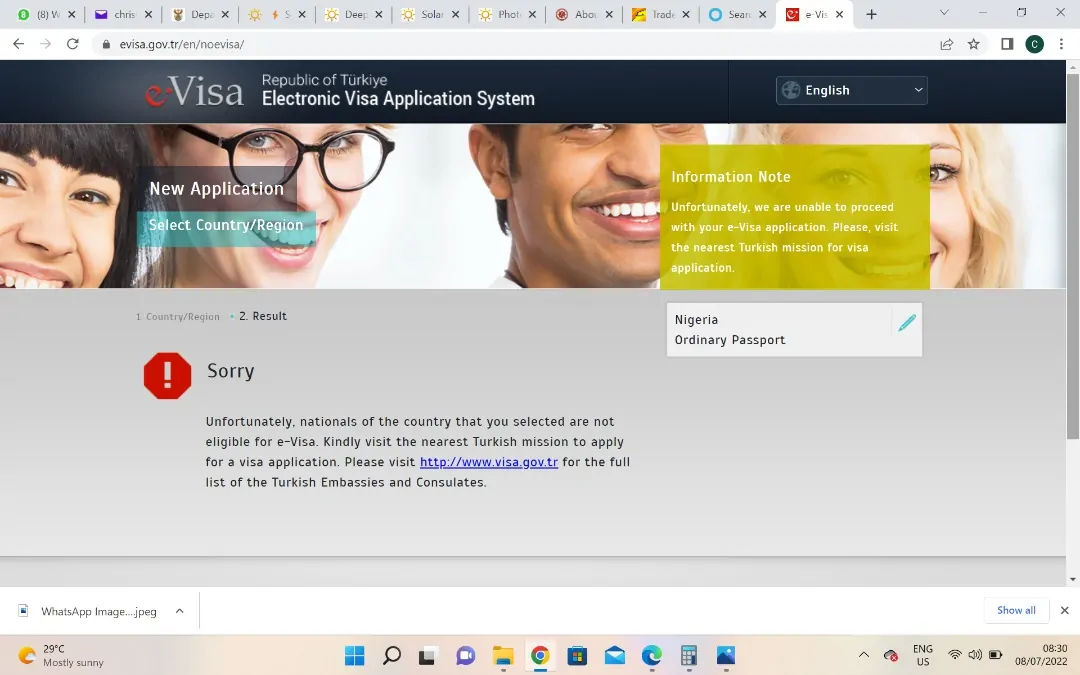Expand the WhatsApp Image download options chevron
This screenshot has height=675, width=1080.
(179, 611)
